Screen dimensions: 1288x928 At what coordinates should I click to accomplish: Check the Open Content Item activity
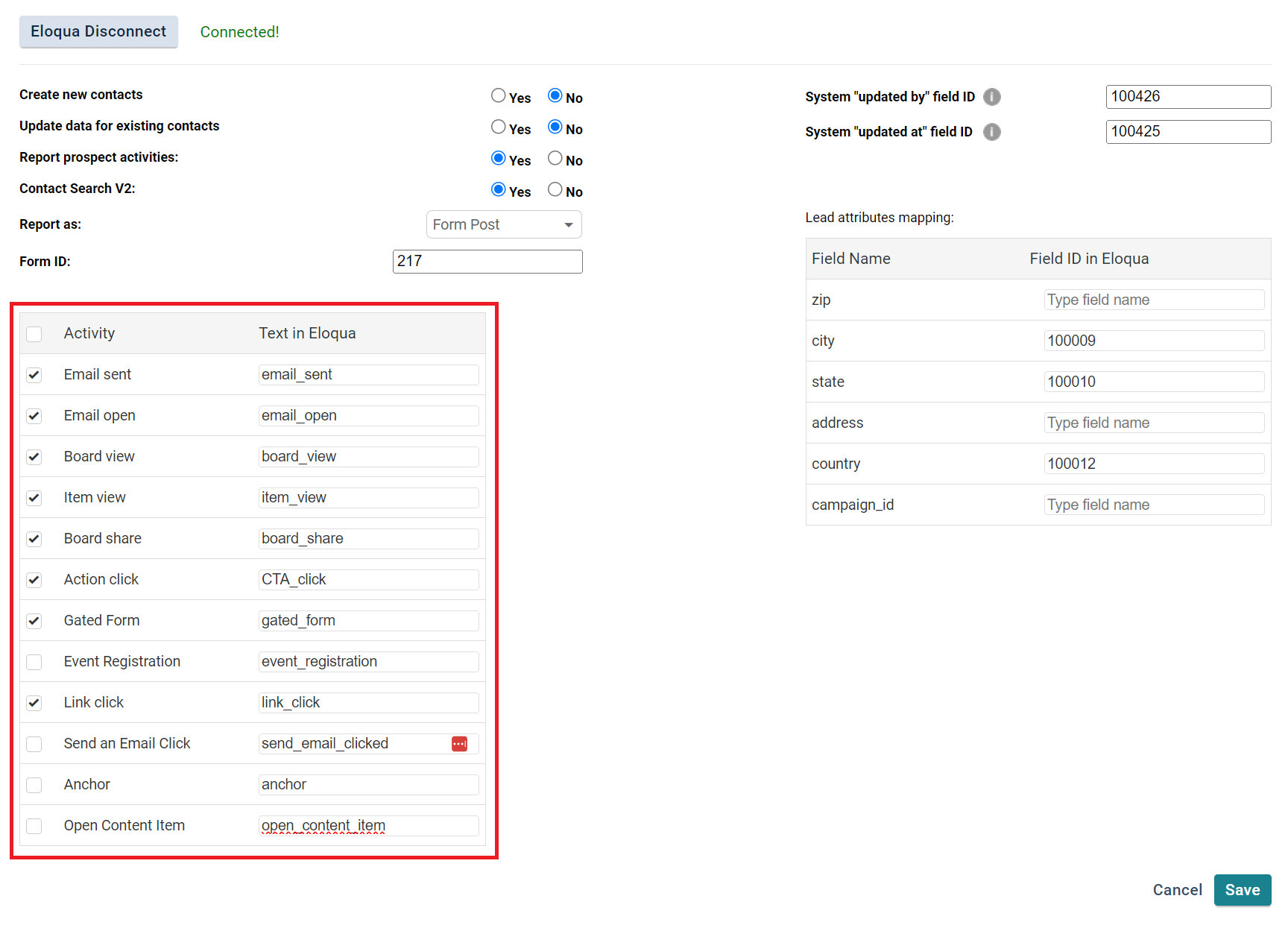34,826
